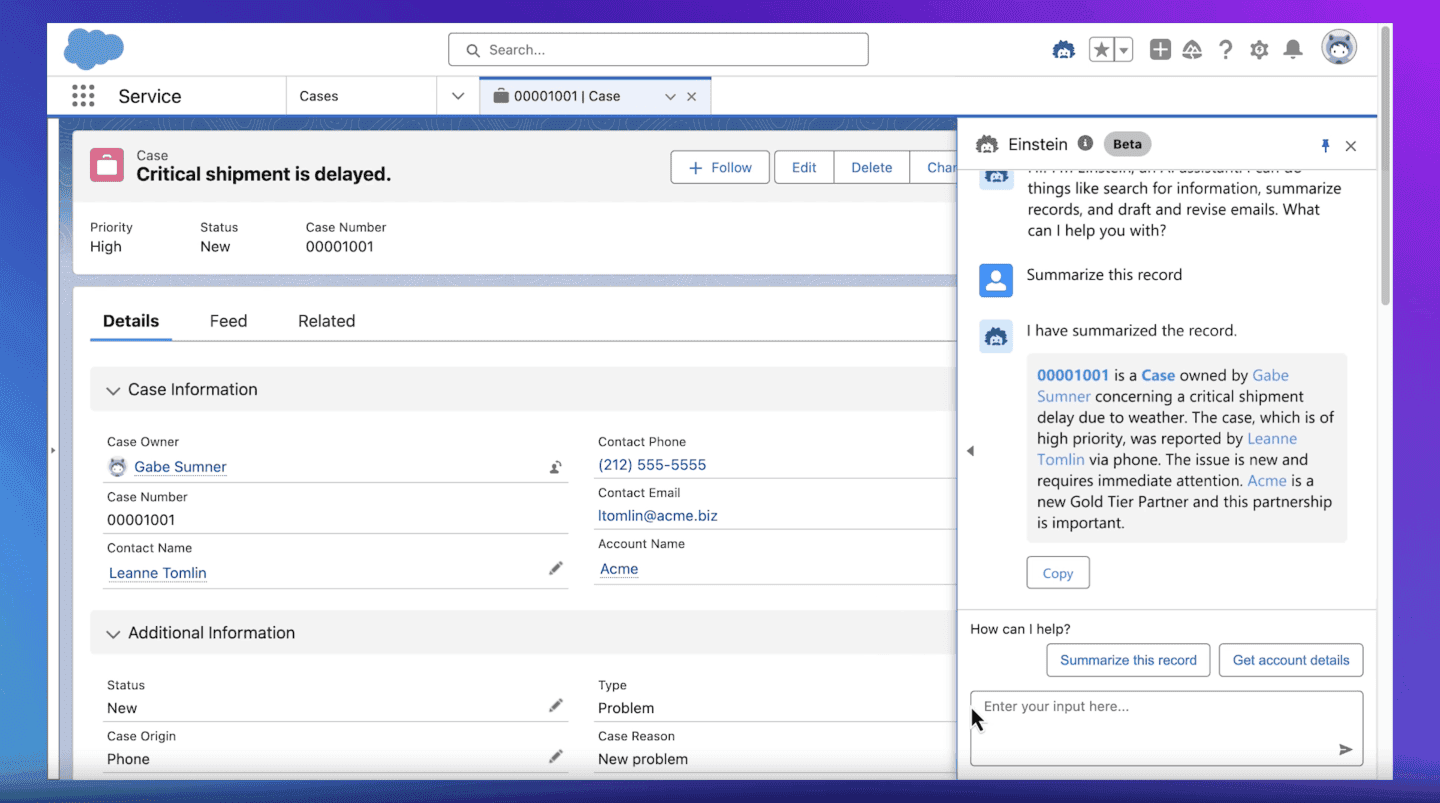Screen dimensions: 1440x803
Task: Expand the Cases navigation dropdown chevron
Action: pos(458,96)
